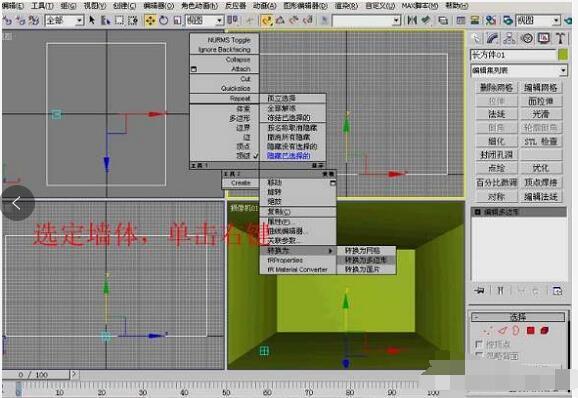Click the 顶点焊接 modifier button
This screenshot has width=578, height=398.
coord(541,182)
